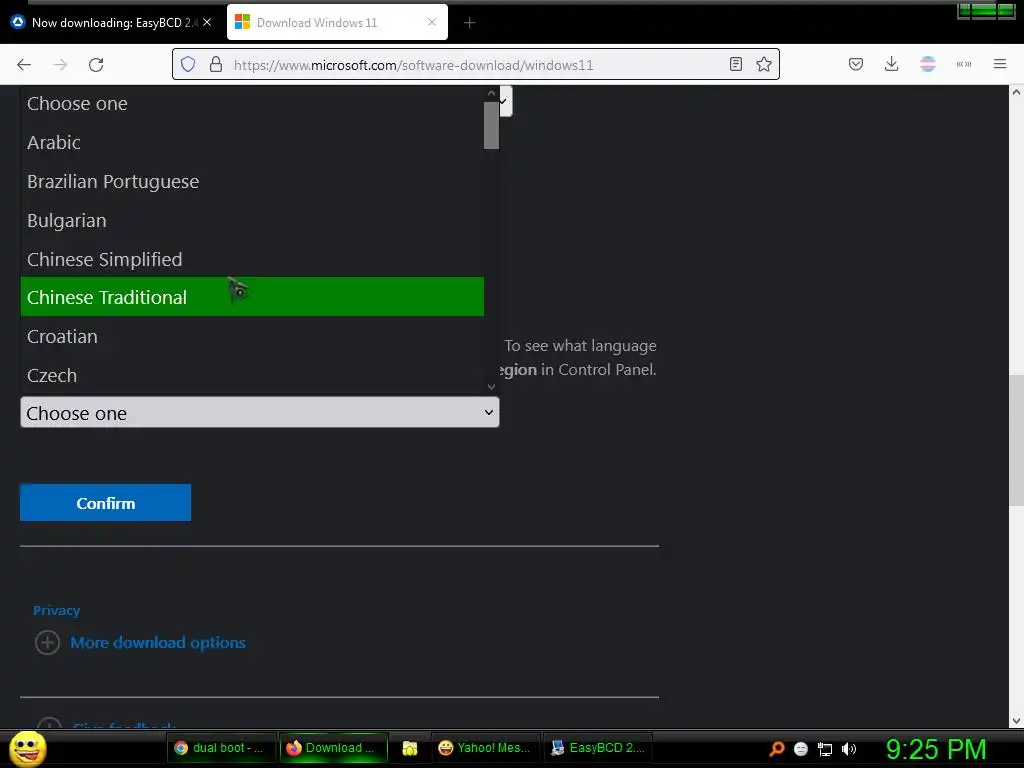
Task: Click the language list scrollbar thumb
Action: click(491, 125)
